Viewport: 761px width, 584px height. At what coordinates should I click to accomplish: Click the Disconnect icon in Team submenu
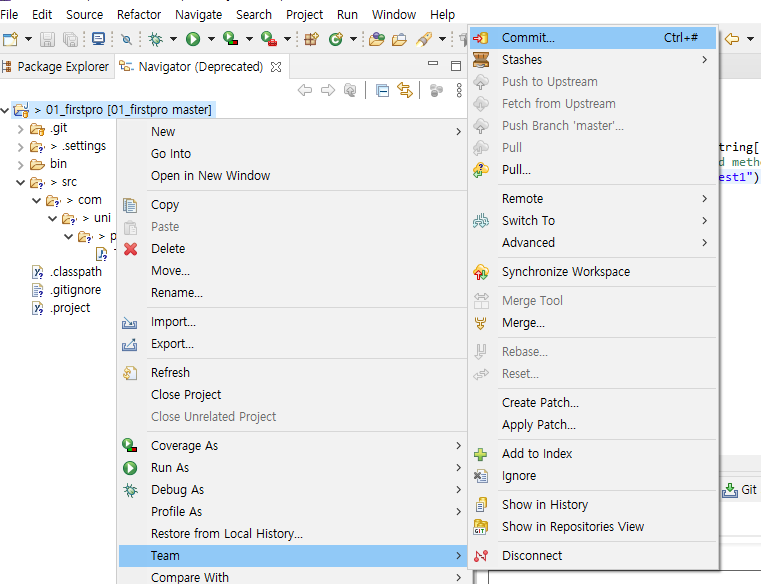pos(481,556)
